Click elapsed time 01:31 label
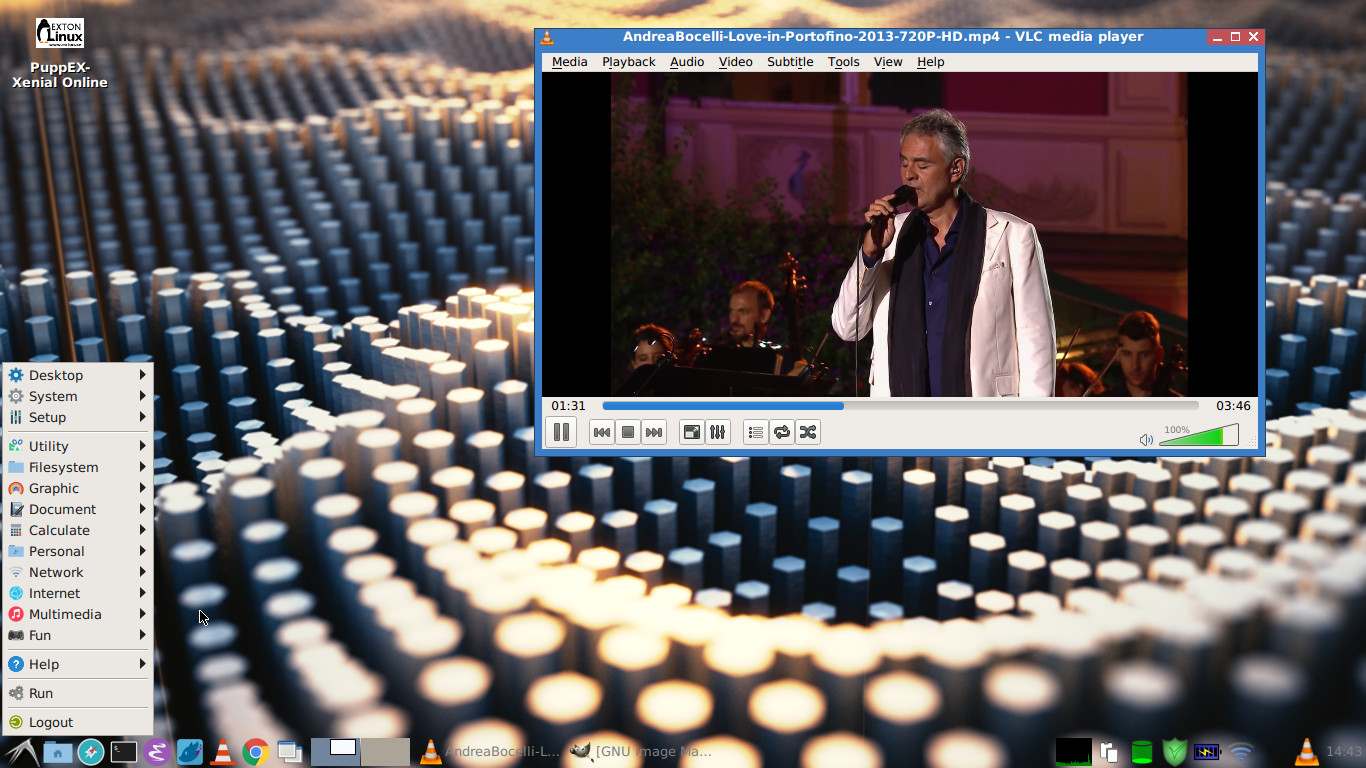Viewport: 1366px width, 768px height. (568, 406)
